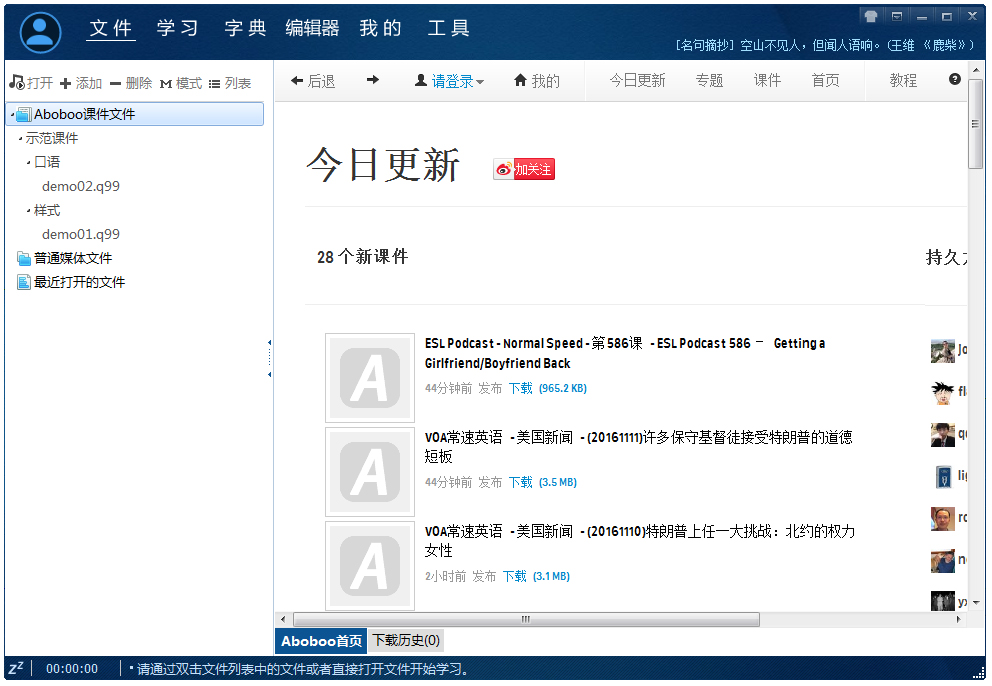Open the 工具 menu
Image resolution: width=992 pixels, height=686 pixels.
448,28
